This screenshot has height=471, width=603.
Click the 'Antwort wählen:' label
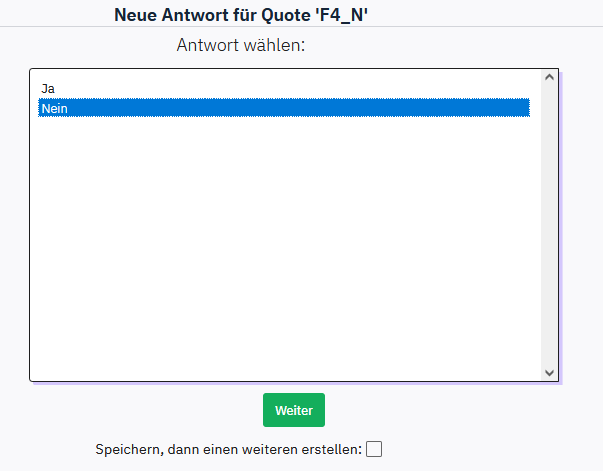tap(241, 45)
